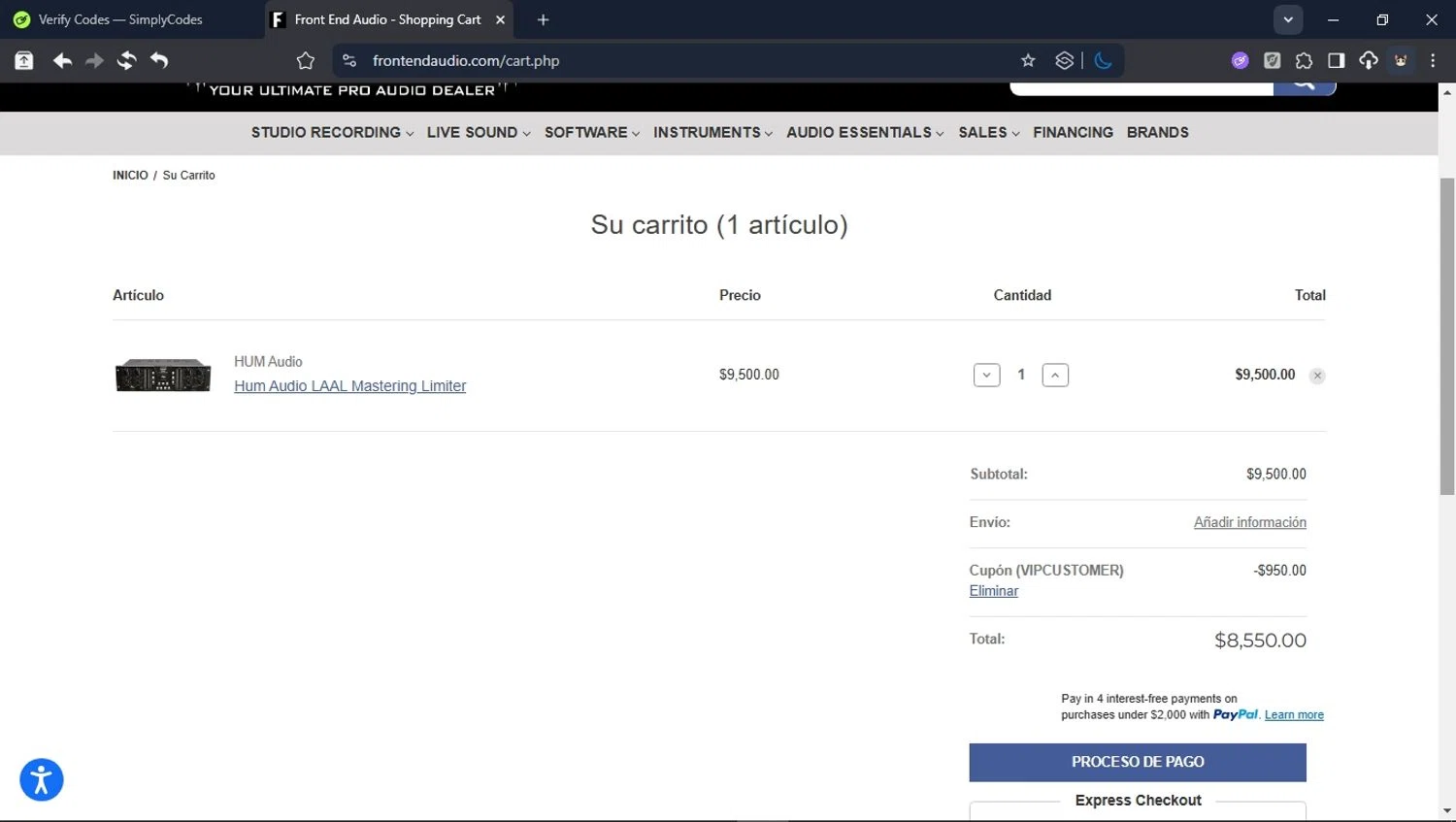Open the Brands page

pos(1158,132)
